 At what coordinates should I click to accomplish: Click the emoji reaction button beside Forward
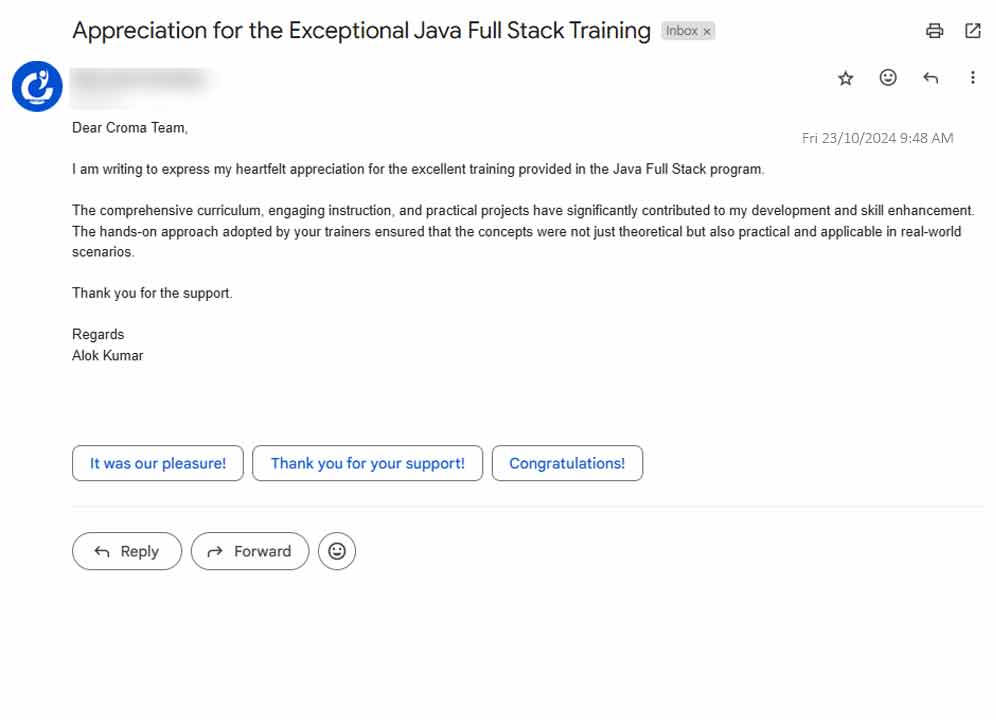[x=337, y=551]
